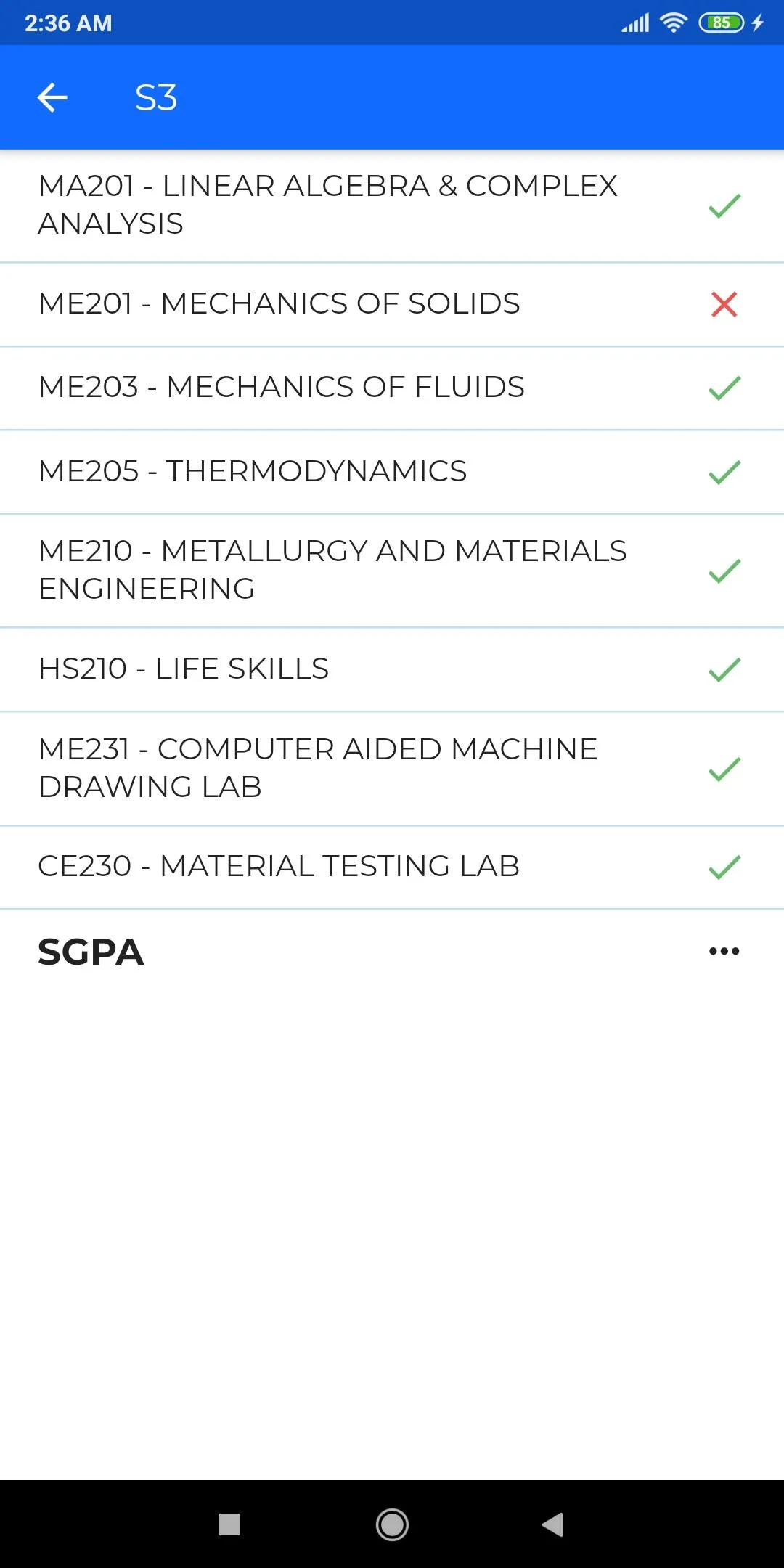Open the HS210 Life Skills course
The image size is (784, 1568).
[x=184, y=669]
